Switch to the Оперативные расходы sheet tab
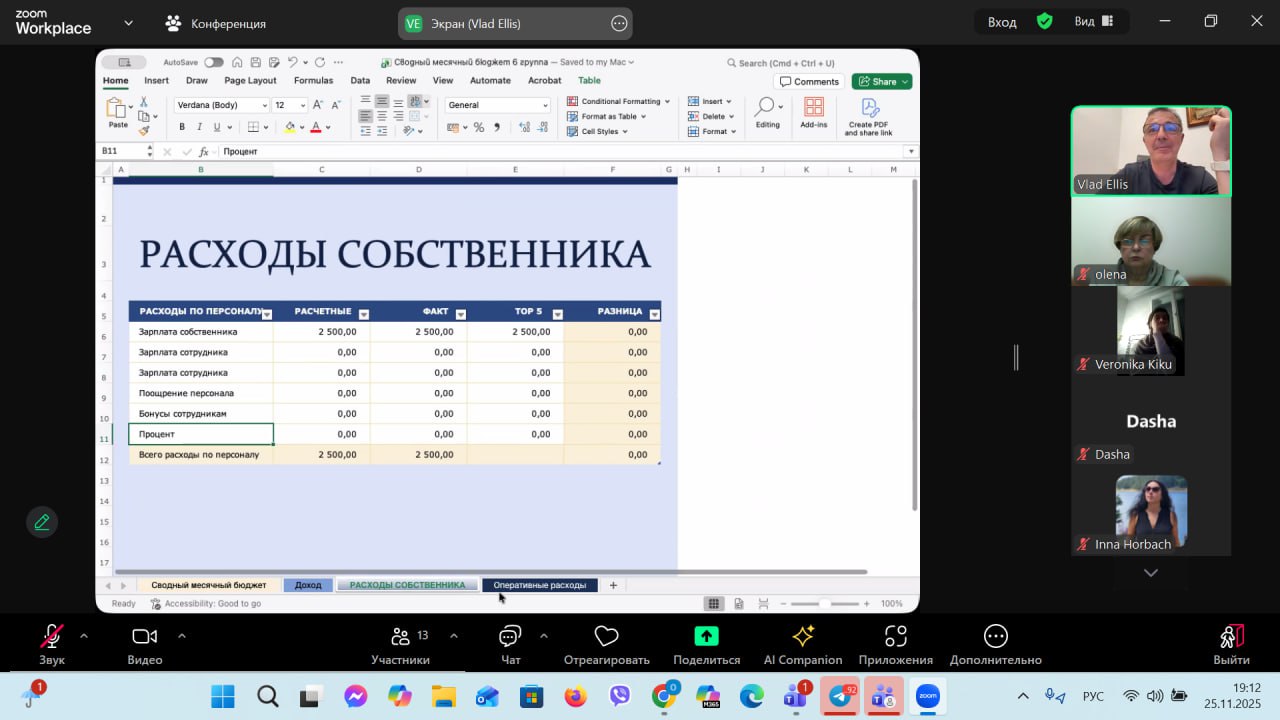 pos(540,585)
